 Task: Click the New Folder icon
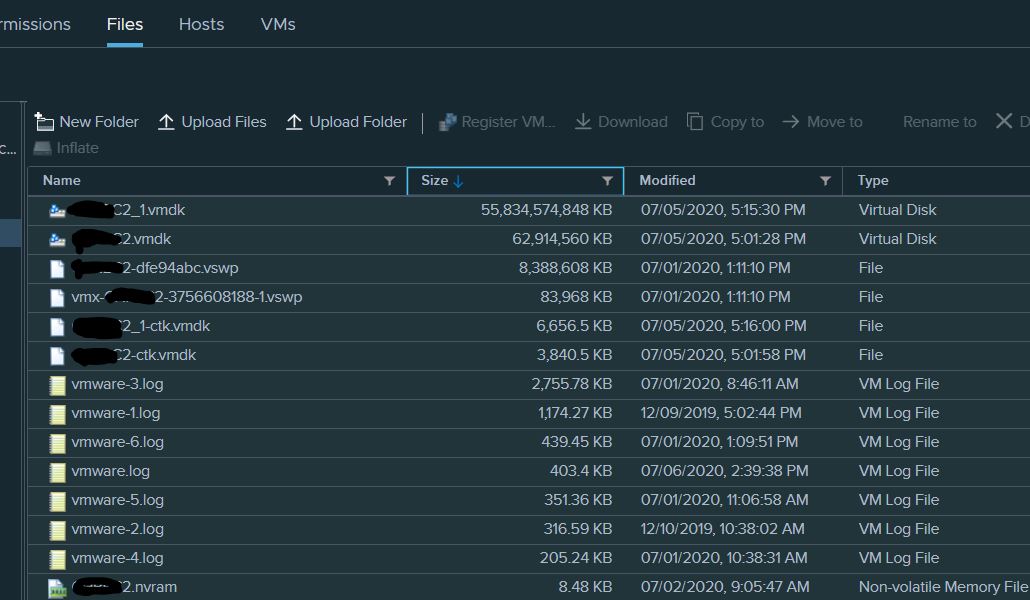tap(45, 121)
